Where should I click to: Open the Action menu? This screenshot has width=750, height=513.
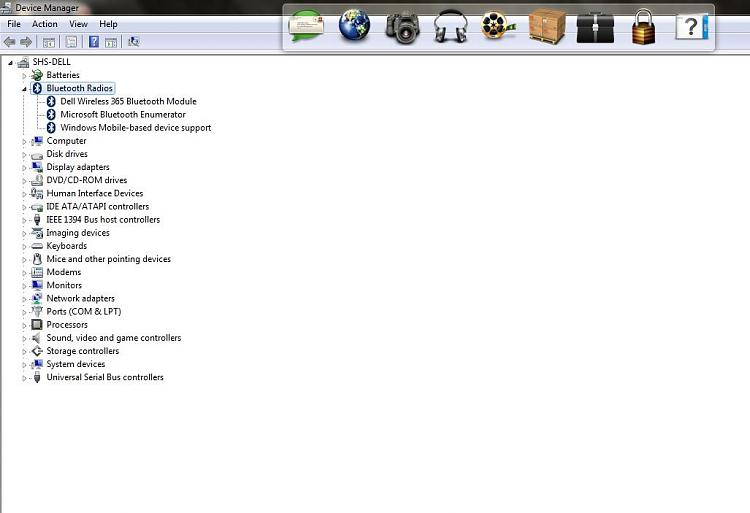tap(44, 24)
